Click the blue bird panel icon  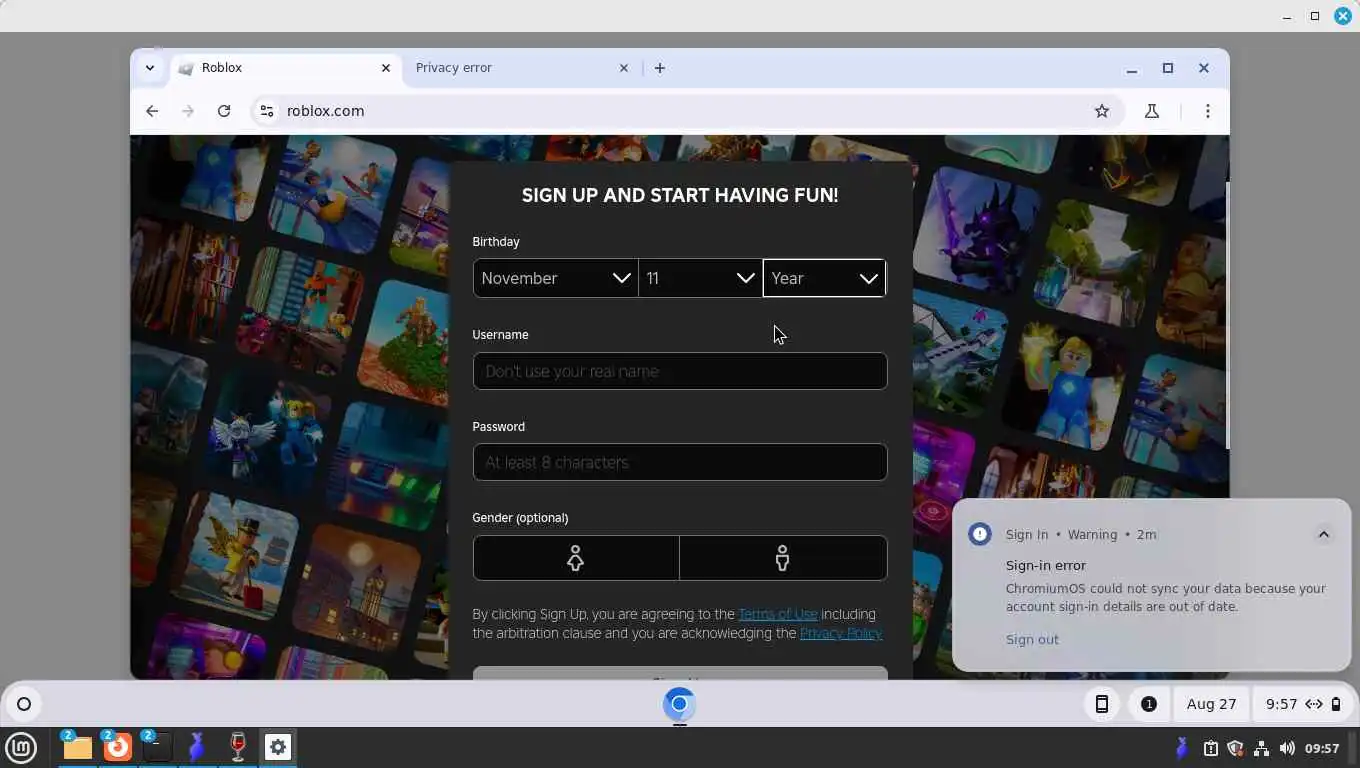[197, 747]
